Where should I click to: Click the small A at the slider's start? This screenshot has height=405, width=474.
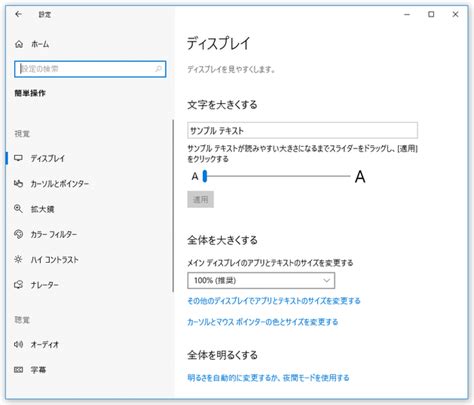coord(195,176)
